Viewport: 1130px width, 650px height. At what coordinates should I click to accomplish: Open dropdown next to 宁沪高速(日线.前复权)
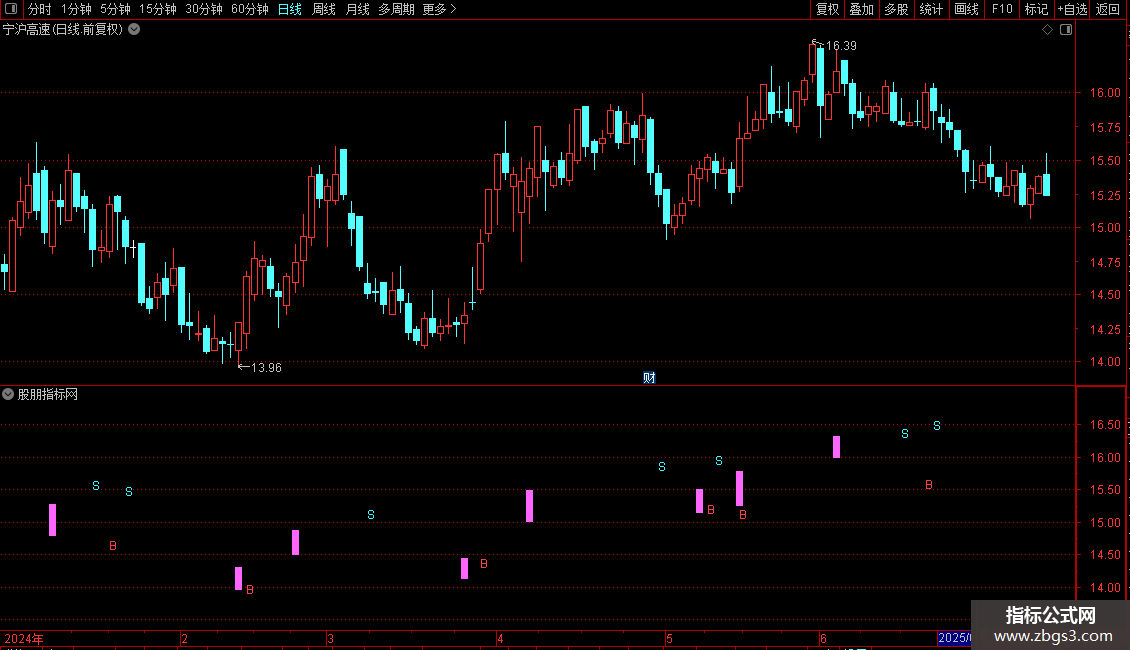[x=134, y=30]
